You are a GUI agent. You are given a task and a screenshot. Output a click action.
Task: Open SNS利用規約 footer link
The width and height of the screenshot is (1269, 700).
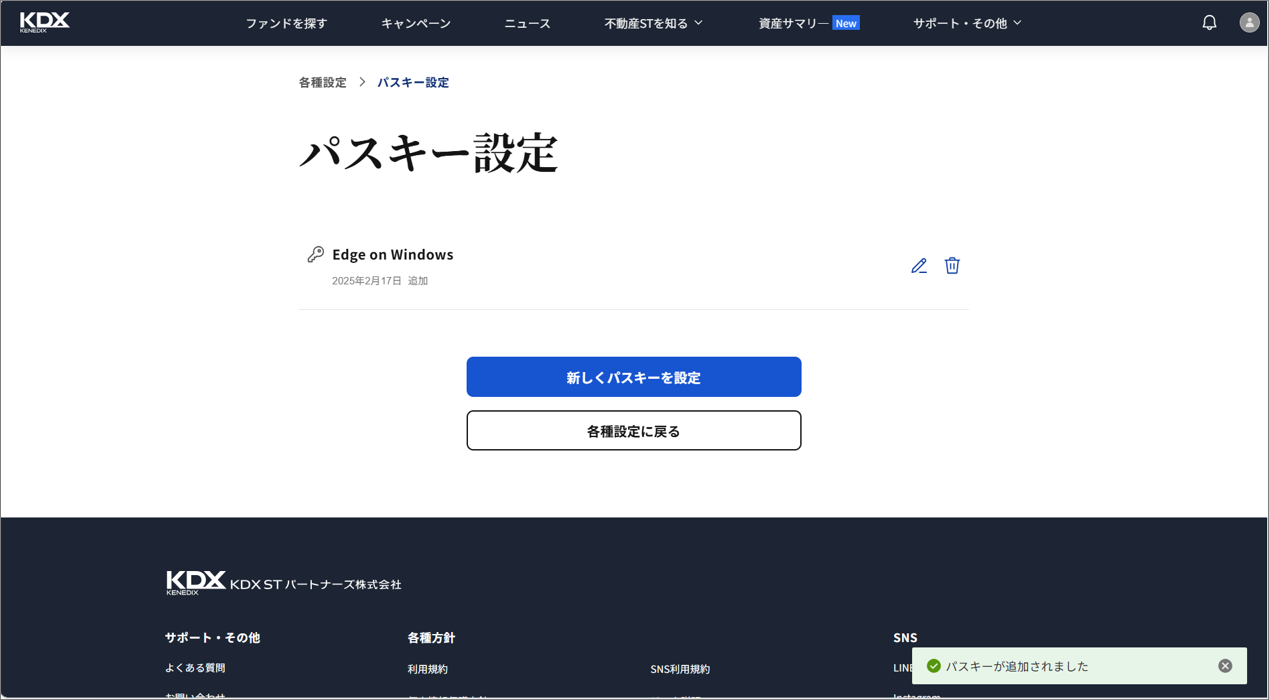coord(680,669)
